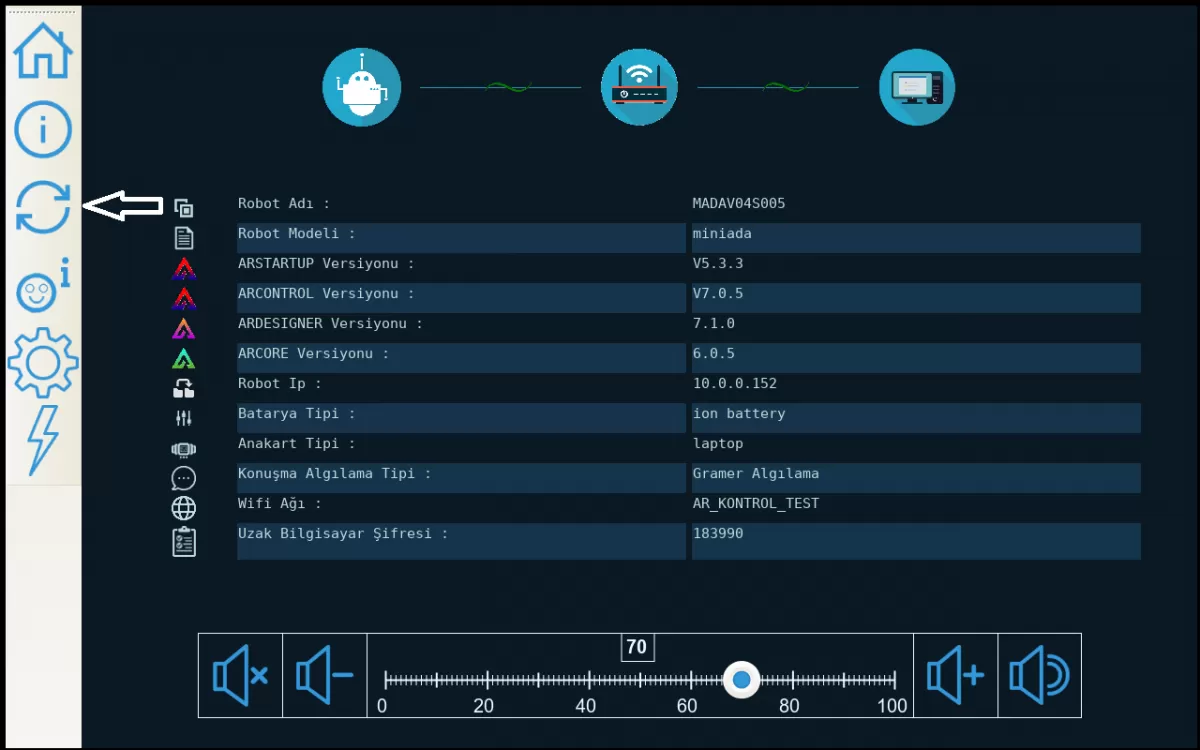Screen dimensions: 1200x750
Task: Click the refresh arrows sidebar icon
Action: (43, 208)
